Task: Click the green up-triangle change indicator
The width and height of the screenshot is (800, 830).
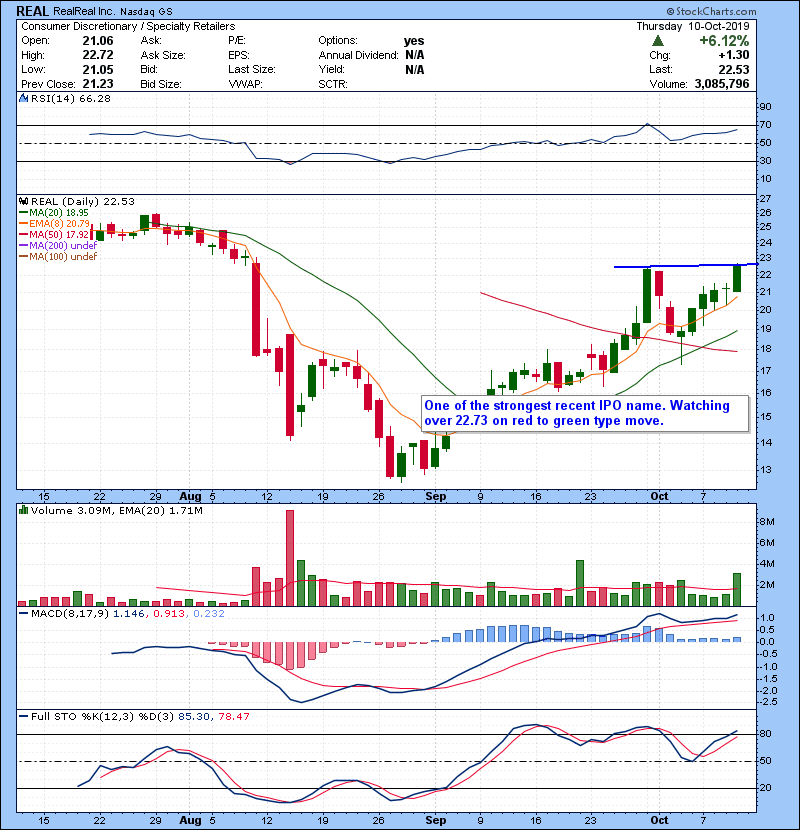Action: click(658, 41)
